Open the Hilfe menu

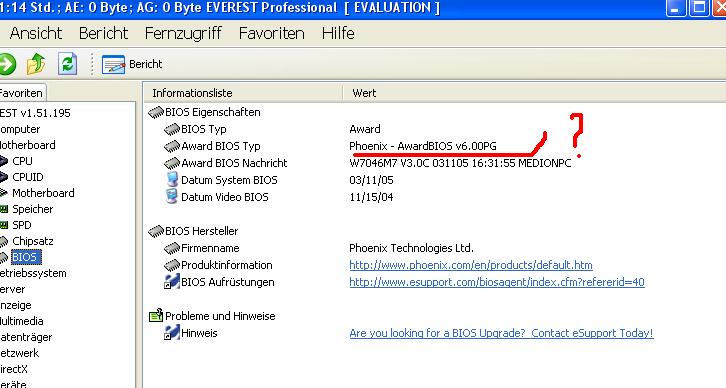click(x=338, y=33)
